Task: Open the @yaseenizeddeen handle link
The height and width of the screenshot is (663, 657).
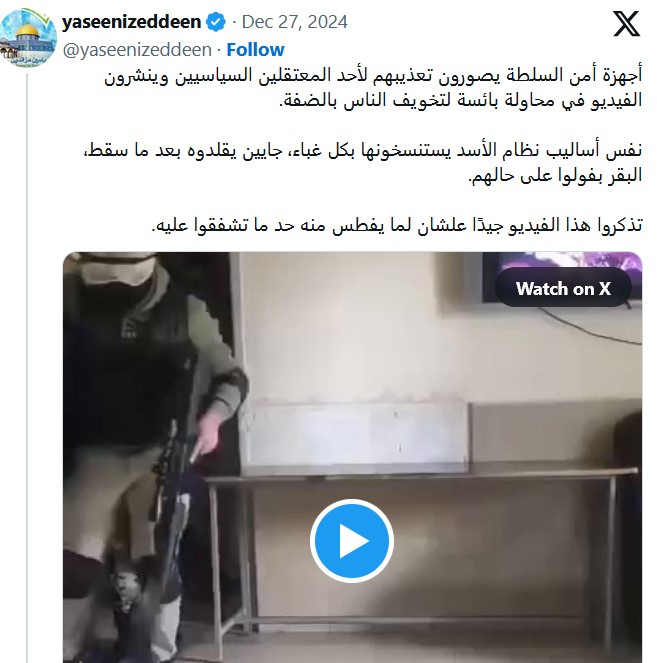Action: (137, 50)
